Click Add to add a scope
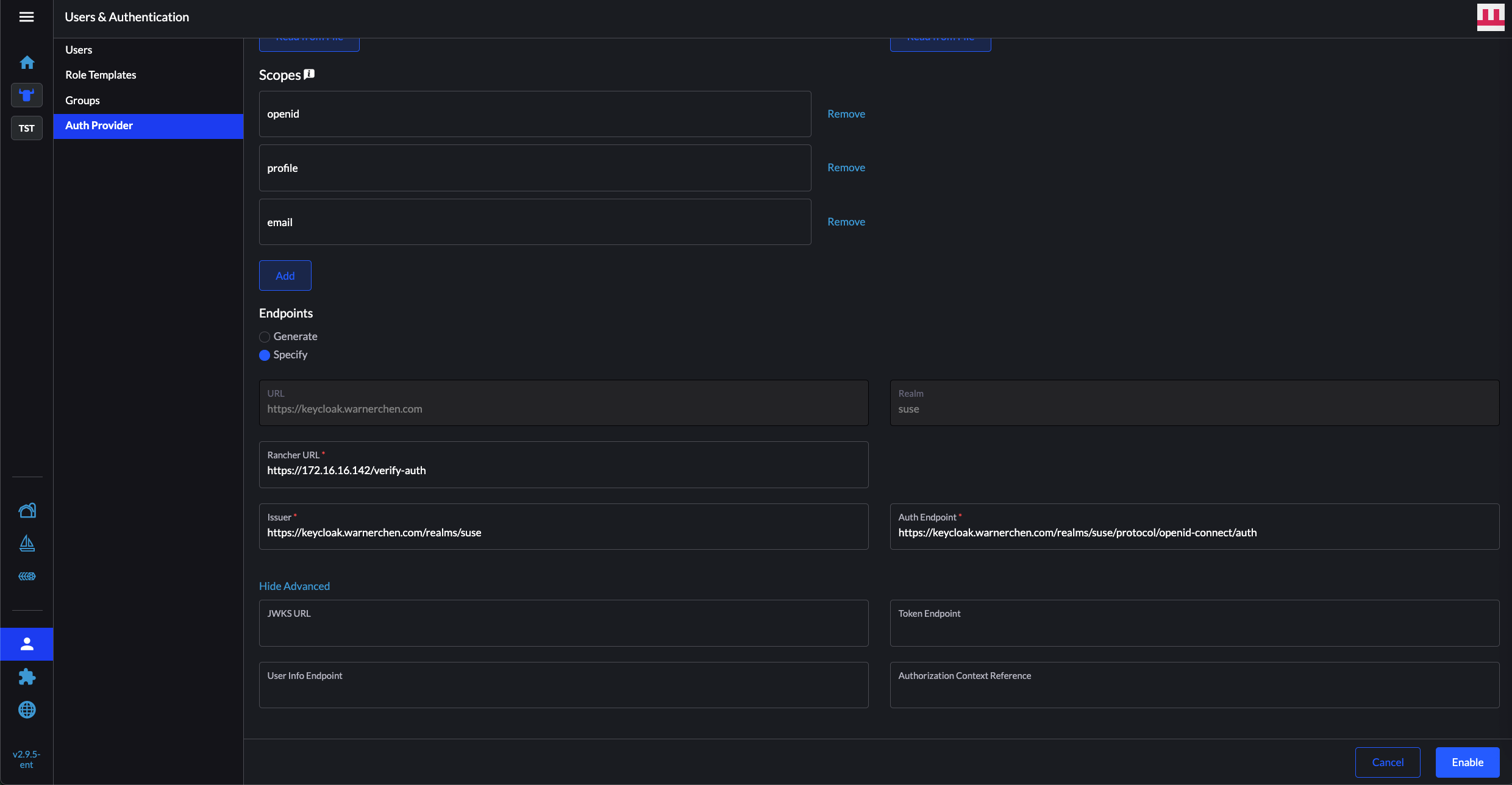 click(285, 275)
